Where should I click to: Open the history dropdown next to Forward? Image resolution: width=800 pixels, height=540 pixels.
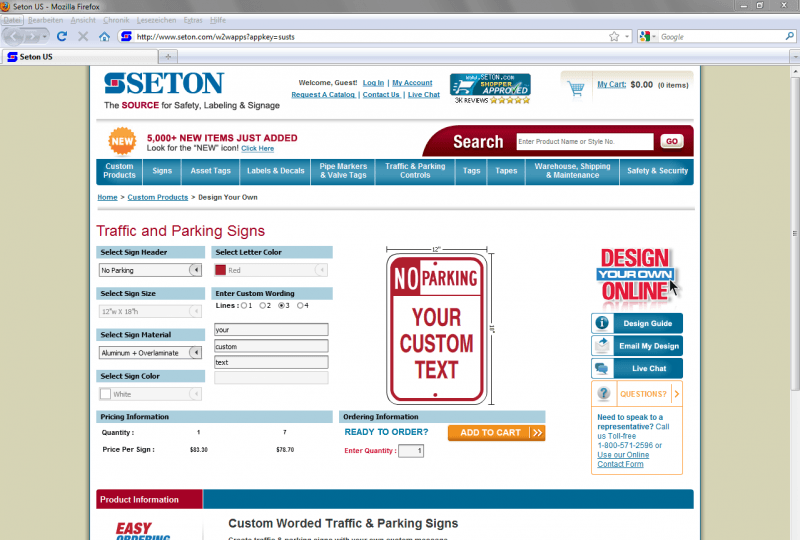coord(44,37)
